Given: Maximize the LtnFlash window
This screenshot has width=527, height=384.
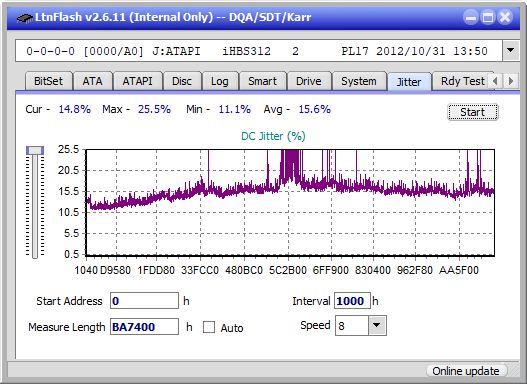Looking at the screenshot, I should coord(488,17).
